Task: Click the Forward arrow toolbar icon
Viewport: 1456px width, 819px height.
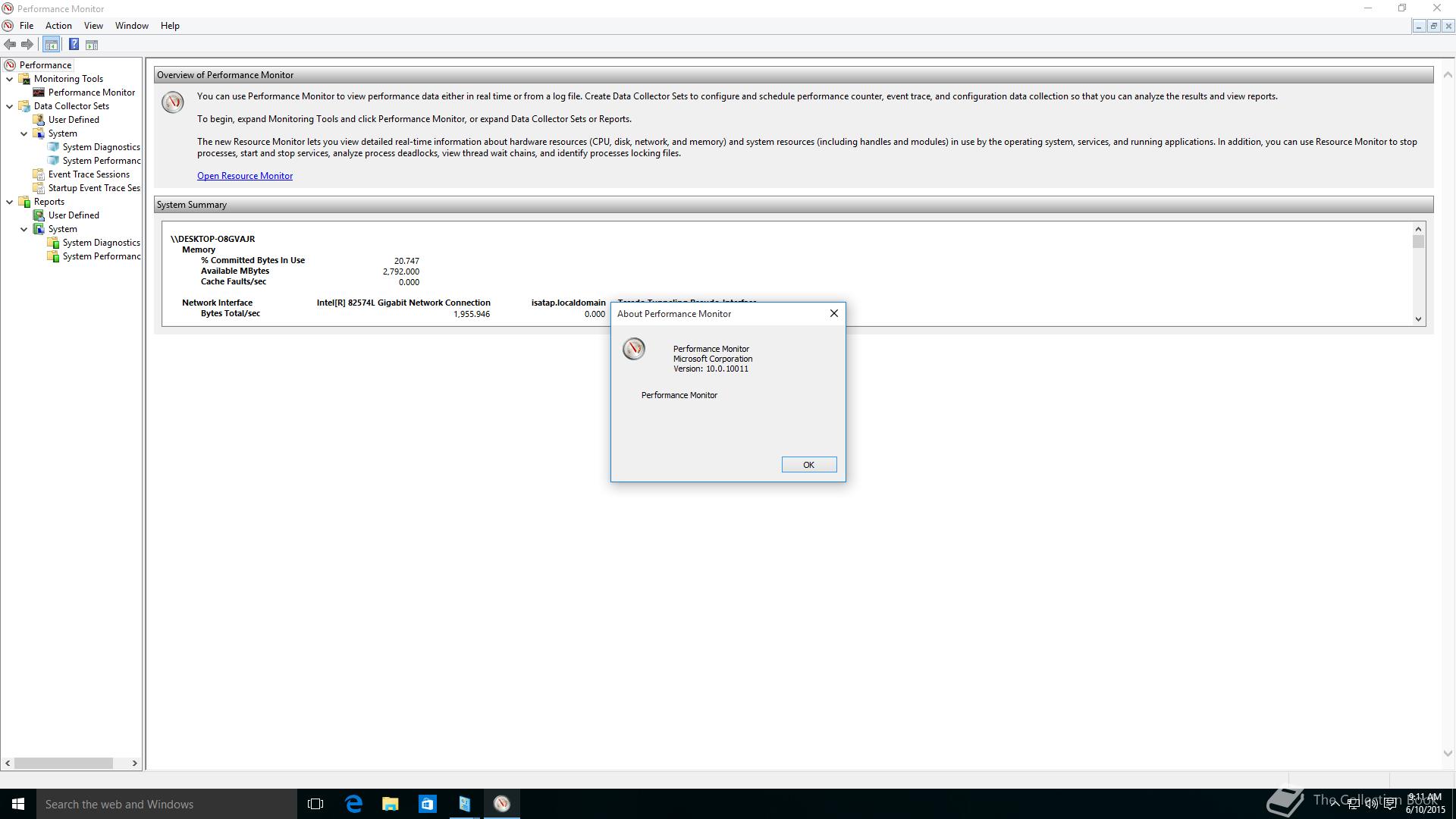Action: point(27,45)
